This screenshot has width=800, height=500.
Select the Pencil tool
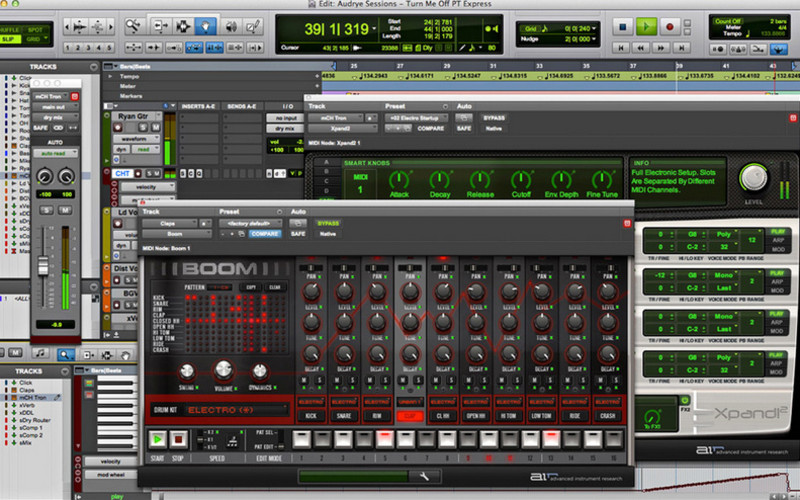coord(253,26)
